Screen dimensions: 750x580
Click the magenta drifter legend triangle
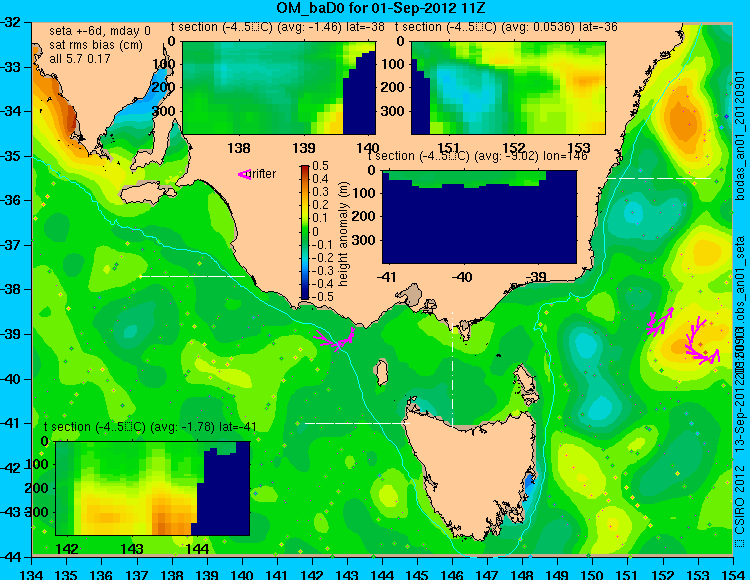tap(244, 175)
